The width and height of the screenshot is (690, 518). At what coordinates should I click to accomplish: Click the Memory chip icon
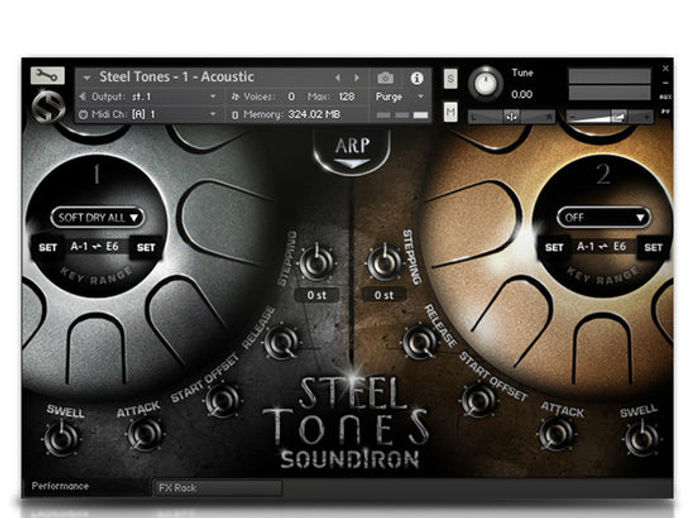(x=235, y=115)
